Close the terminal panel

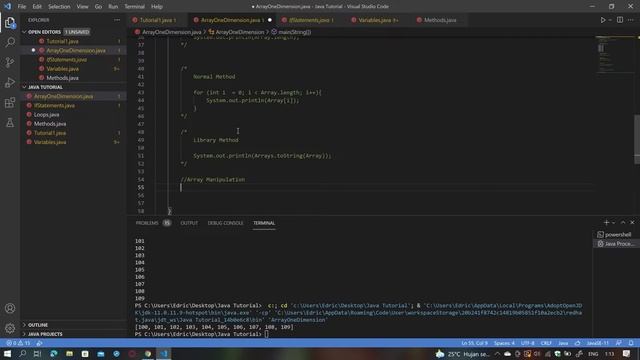[632, 222]
